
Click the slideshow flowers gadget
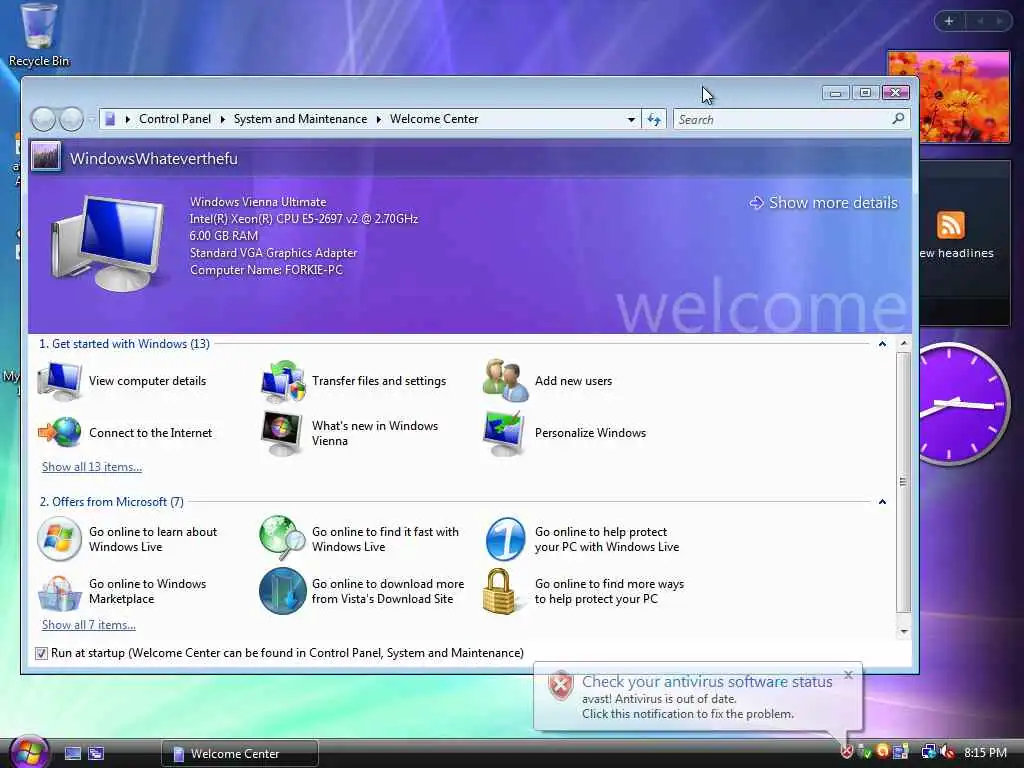pyautogui.click(x=949, y=97)
